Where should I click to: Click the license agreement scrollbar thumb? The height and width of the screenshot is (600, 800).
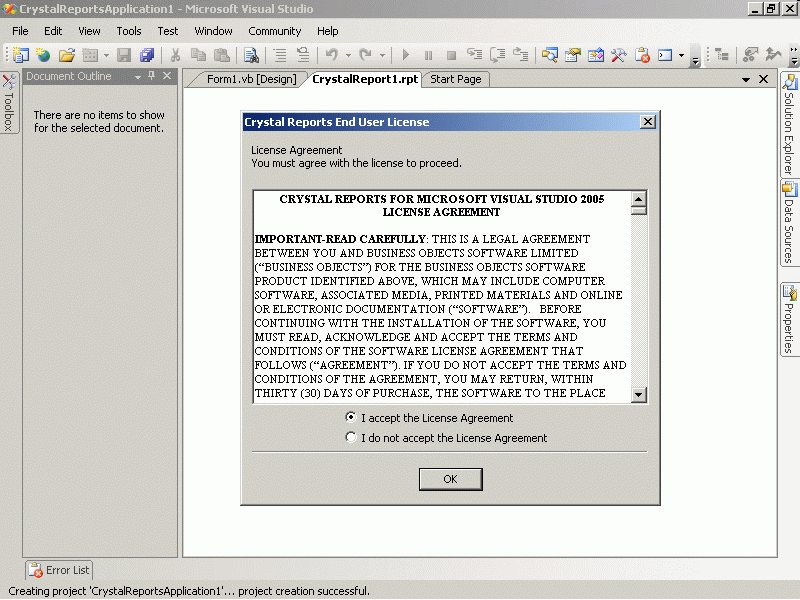click(639, 210)
